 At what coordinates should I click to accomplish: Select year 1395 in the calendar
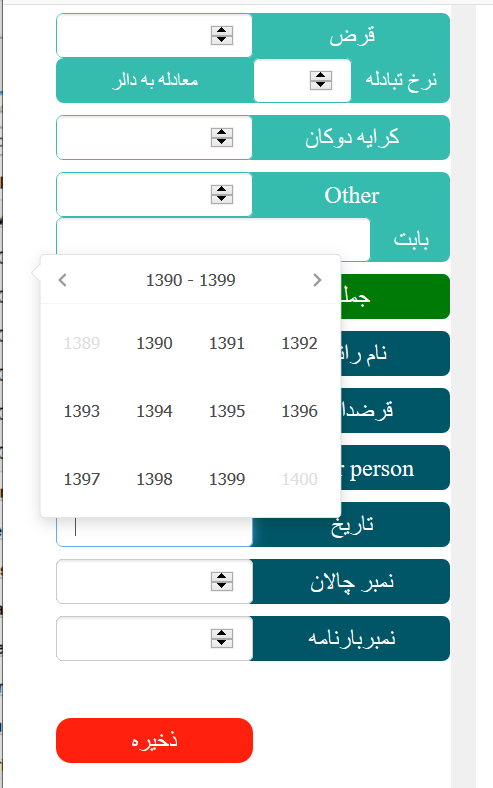click(227, 411)
